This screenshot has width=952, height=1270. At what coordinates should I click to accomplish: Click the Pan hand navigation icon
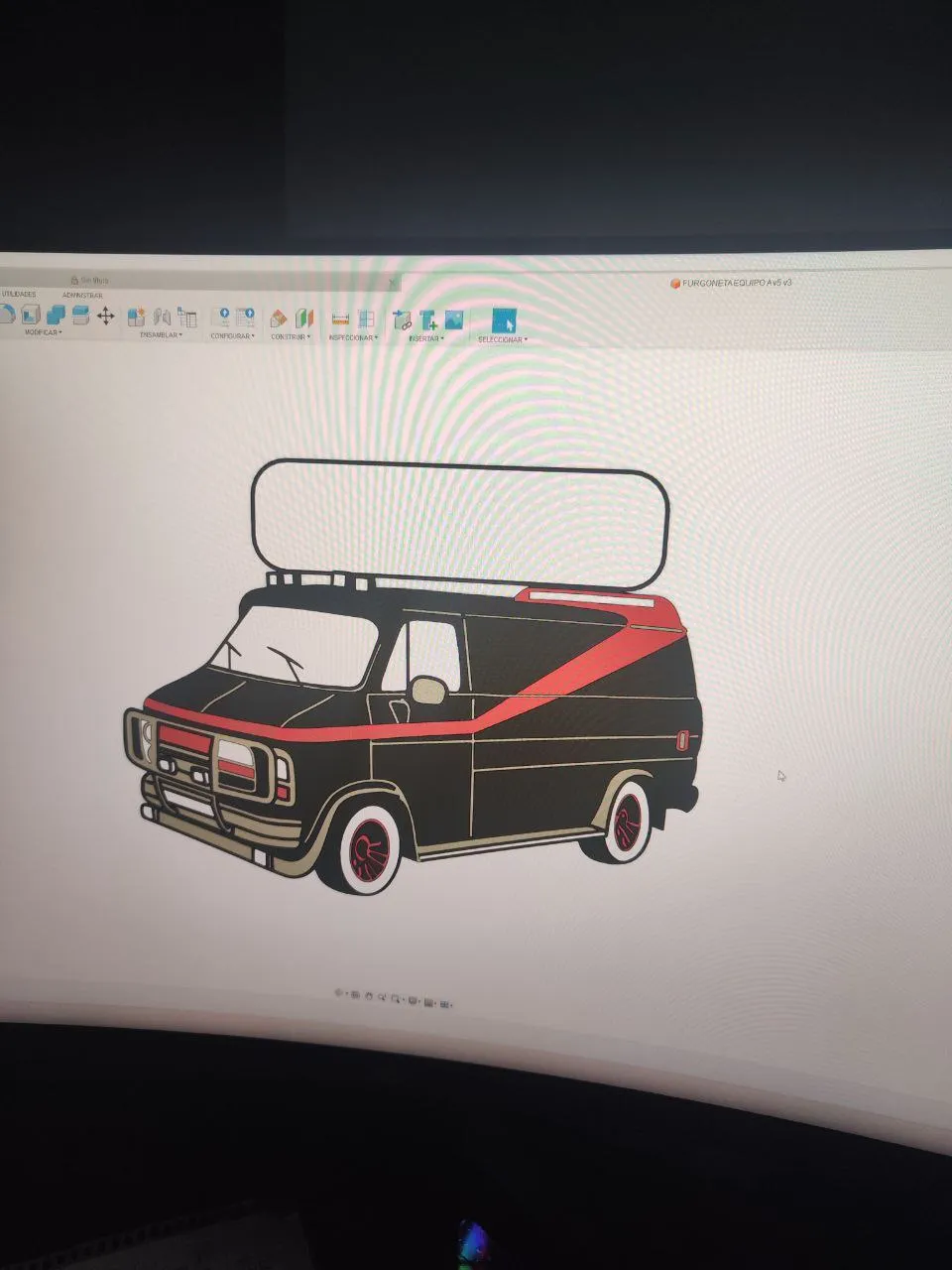tap(369, 996)
